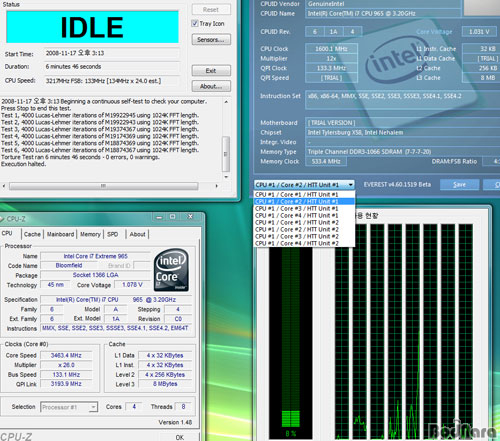The height and width of the screenshot is (441, 500).
Task: Click the log's vertical scrollbar thumb
Action: 226,154
